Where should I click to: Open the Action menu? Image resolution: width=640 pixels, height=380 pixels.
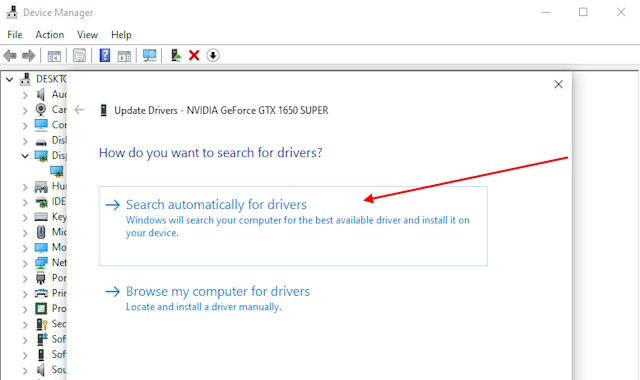(x=49, y=35)
